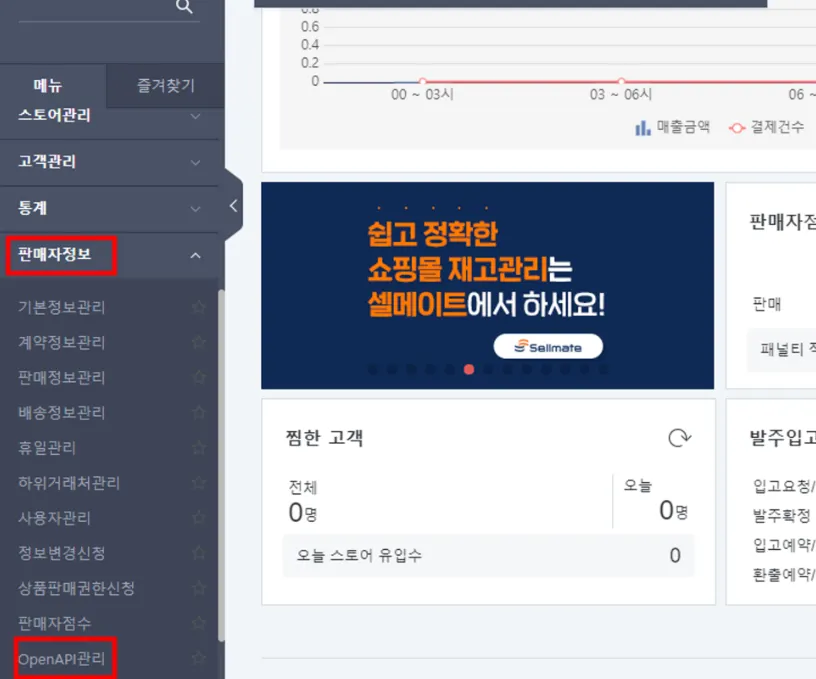The height and width of the screenshot is (679, 816).
Task: Click the 오늘 customer count
Action: [673, 510]
